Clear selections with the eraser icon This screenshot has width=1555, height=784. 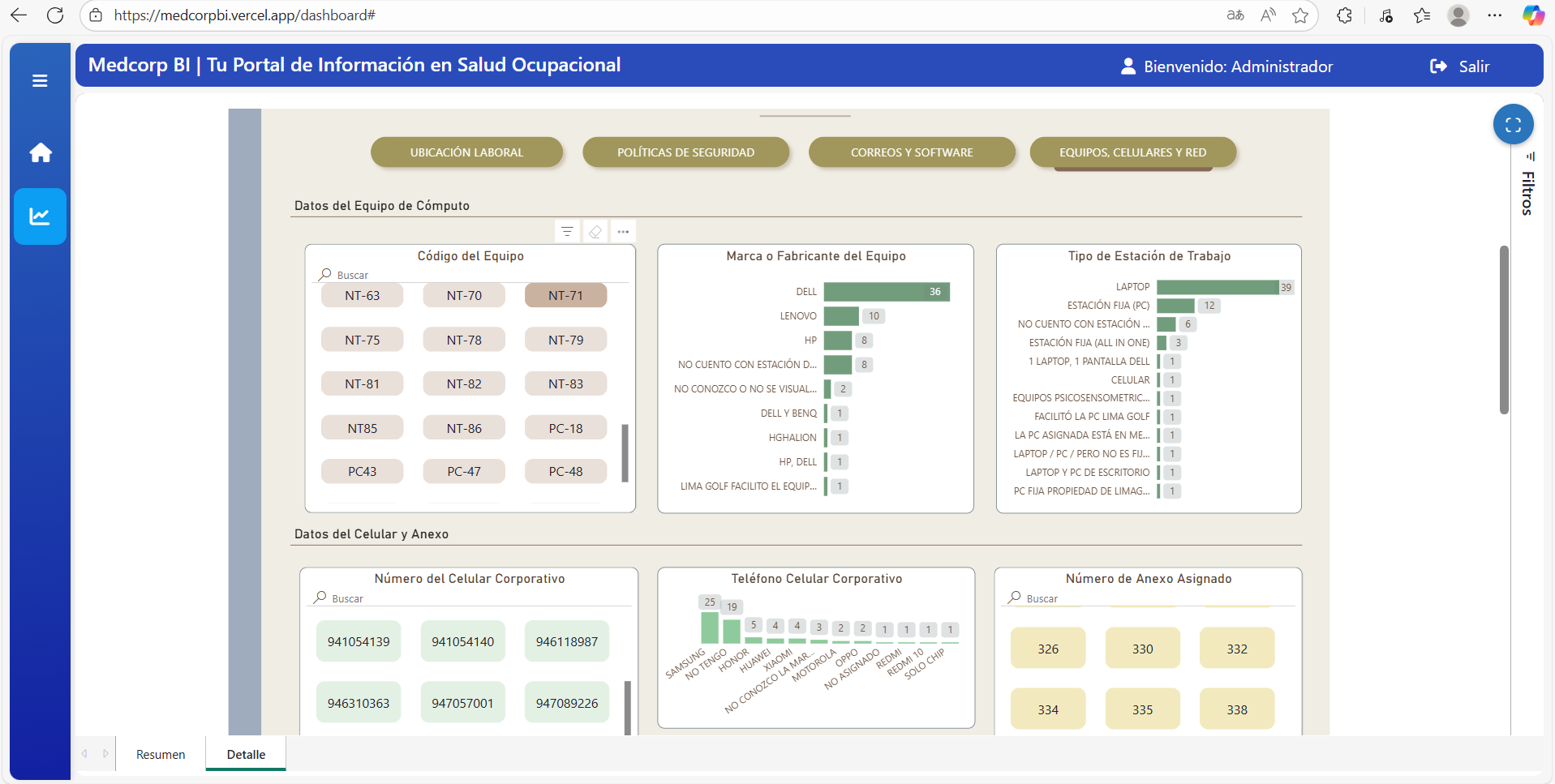coord(595,232)
